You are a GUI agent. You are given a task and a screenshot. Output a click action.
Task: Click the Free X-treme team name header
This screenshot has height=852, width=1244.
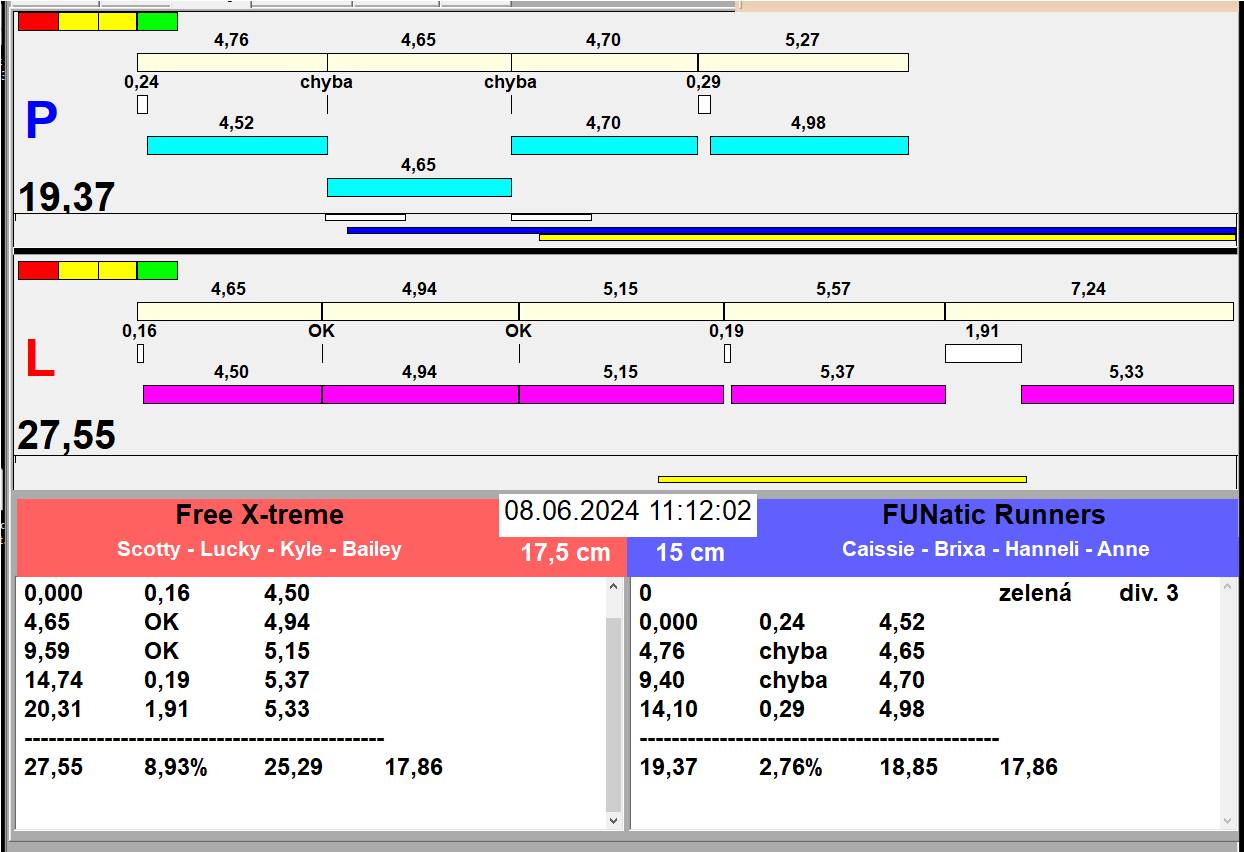click(259, 515)
